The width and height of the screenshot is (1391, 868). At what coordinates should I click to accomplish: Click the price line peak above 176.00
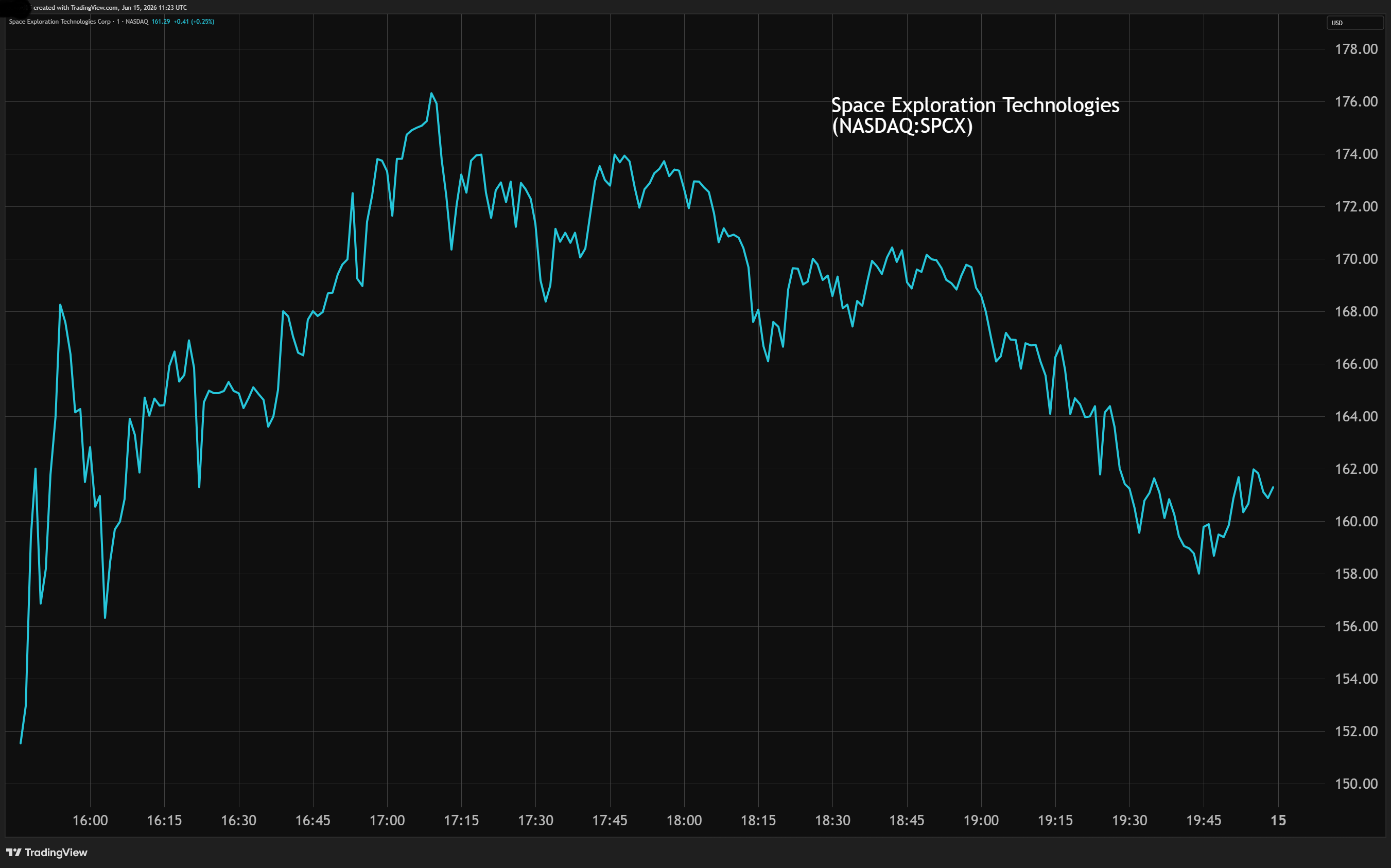pyautogui.click(x=431, y=94)
